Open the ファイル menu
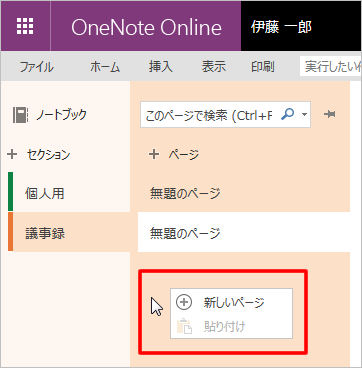 point(36,67)
